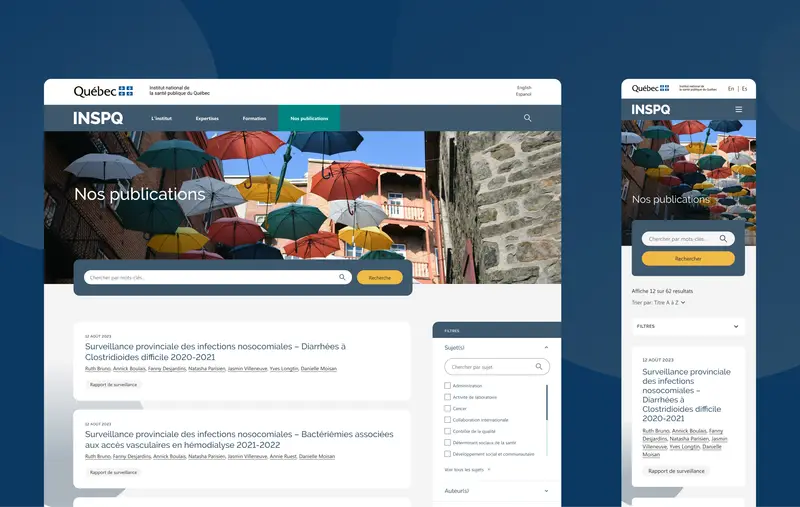Click magnifier icon in desktop keyword search field
Viewport: 800px width, 507px height.
342,277
